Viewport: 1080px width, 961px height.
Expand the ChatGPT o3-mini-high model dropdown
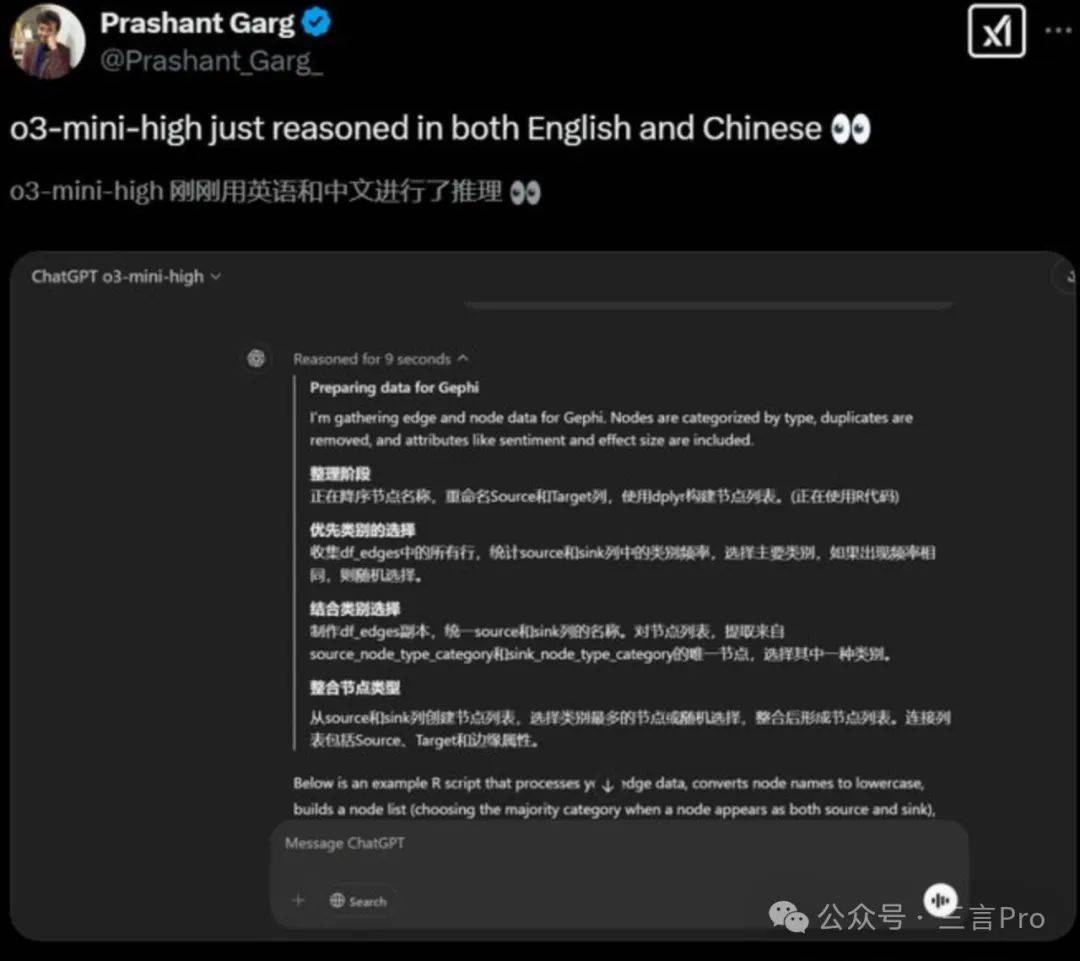point(126,277)
